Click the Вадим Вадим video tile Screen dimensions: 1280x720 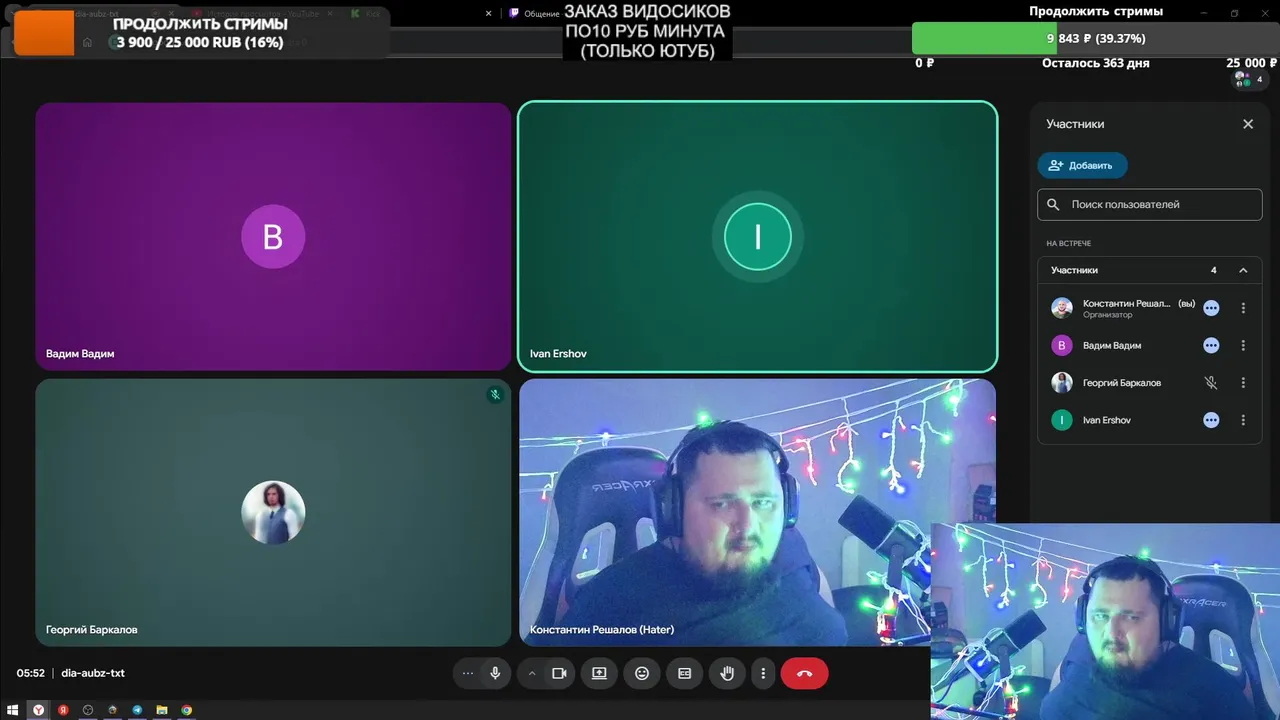coord(273,236)
